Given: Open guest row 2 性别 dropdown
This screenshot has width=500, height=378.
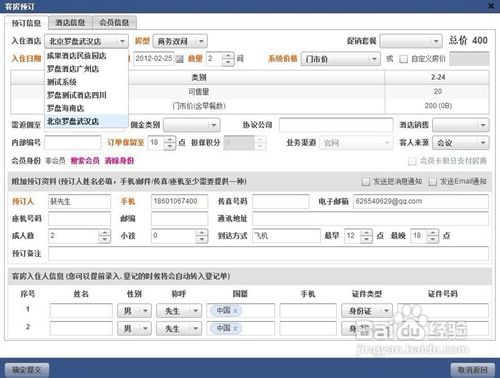Looking at the screenshot, I should (x=134, y=328).
